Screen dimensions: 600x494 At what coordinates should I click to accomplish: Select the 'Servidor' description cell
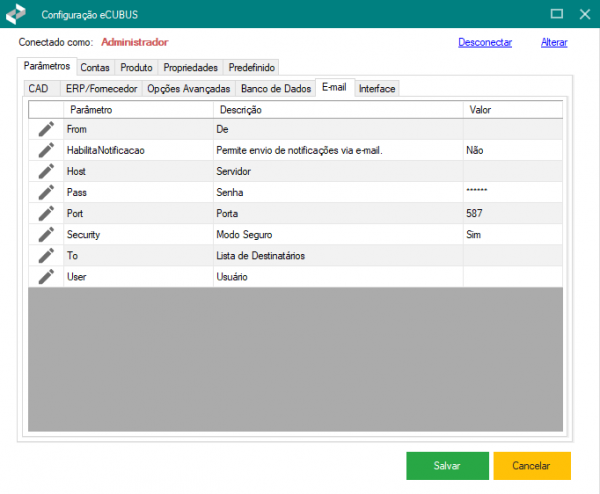click(338, 171)
